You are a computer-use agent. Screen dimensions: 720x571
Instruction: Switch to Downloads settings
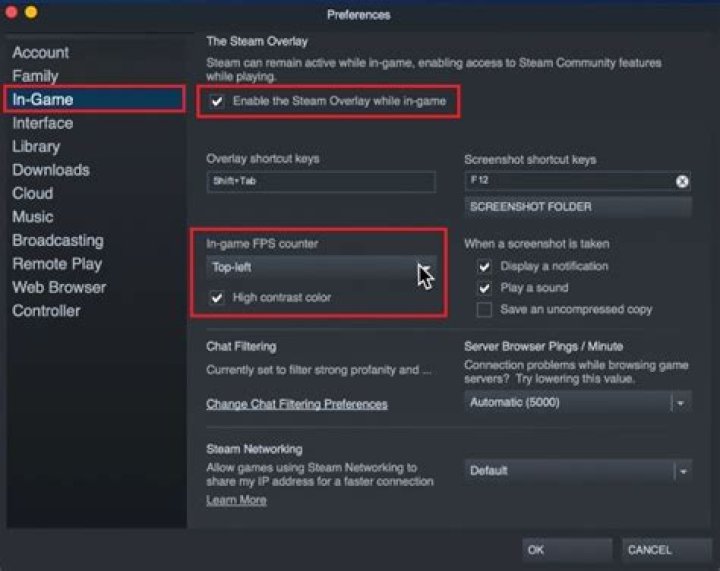pyautogui.click(x=51, y=170)
